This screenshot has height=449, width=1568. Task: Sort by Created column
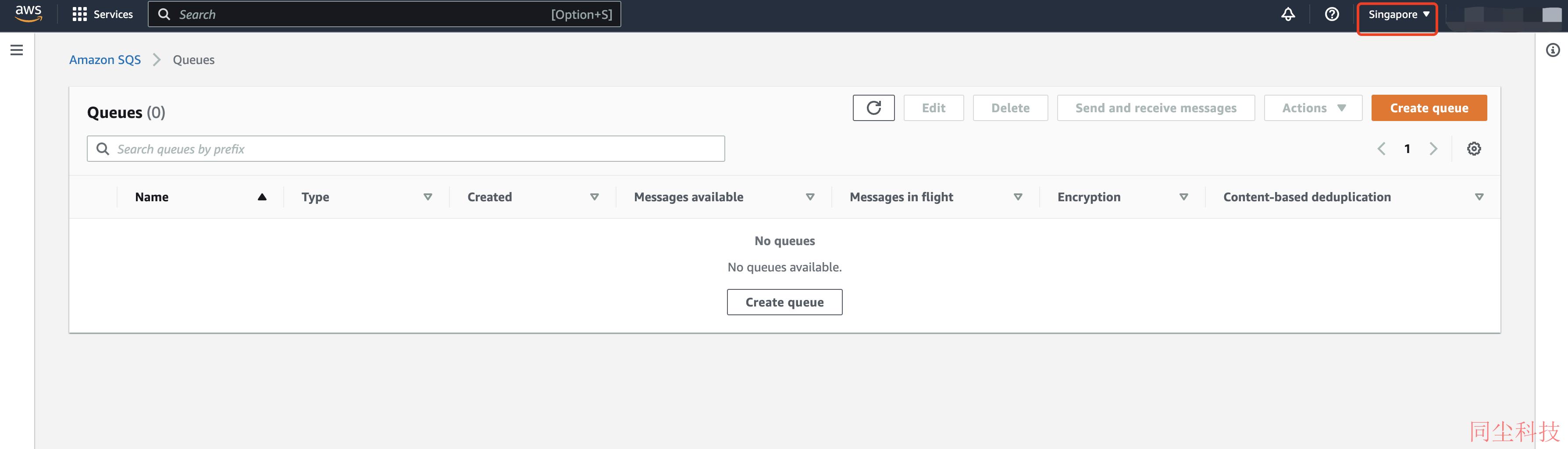[x=594, y=196]
